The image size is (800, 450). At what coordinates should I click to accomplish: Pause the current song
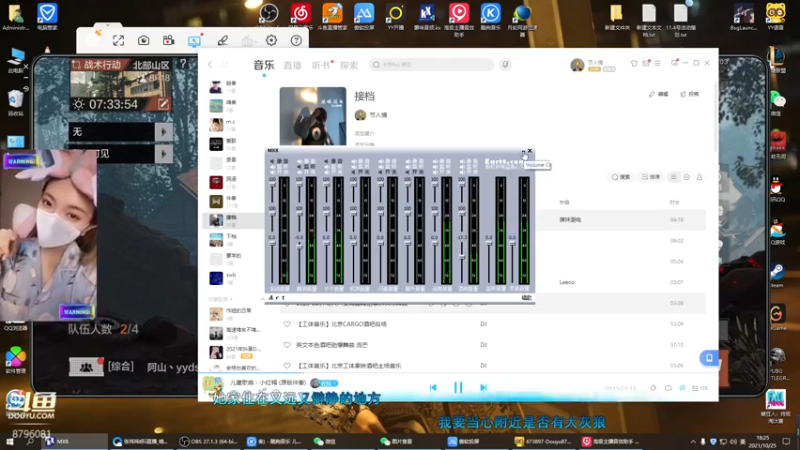click(458, 388)
